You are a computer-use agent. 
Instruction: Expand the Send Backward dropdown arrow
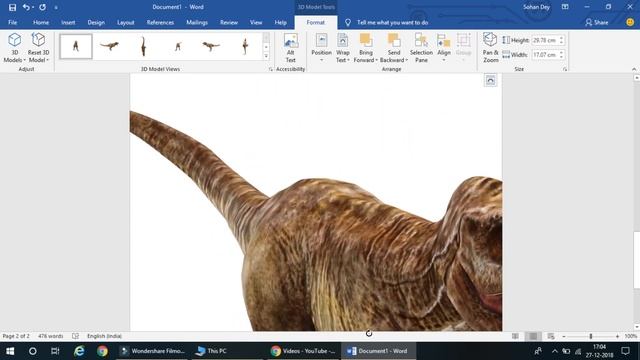407,60
